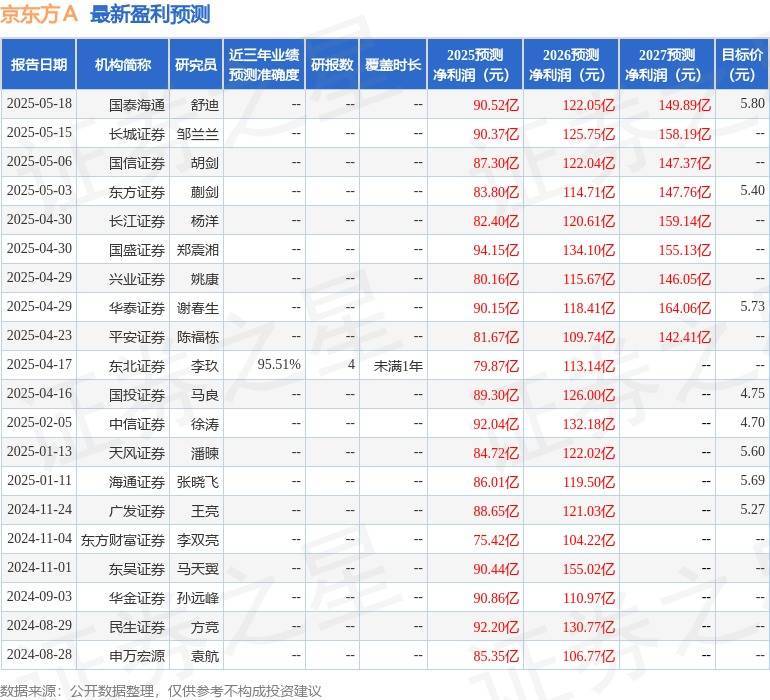Select the 机构简称 column header
The height and width of the screenshot is (700, 770).
123,64
